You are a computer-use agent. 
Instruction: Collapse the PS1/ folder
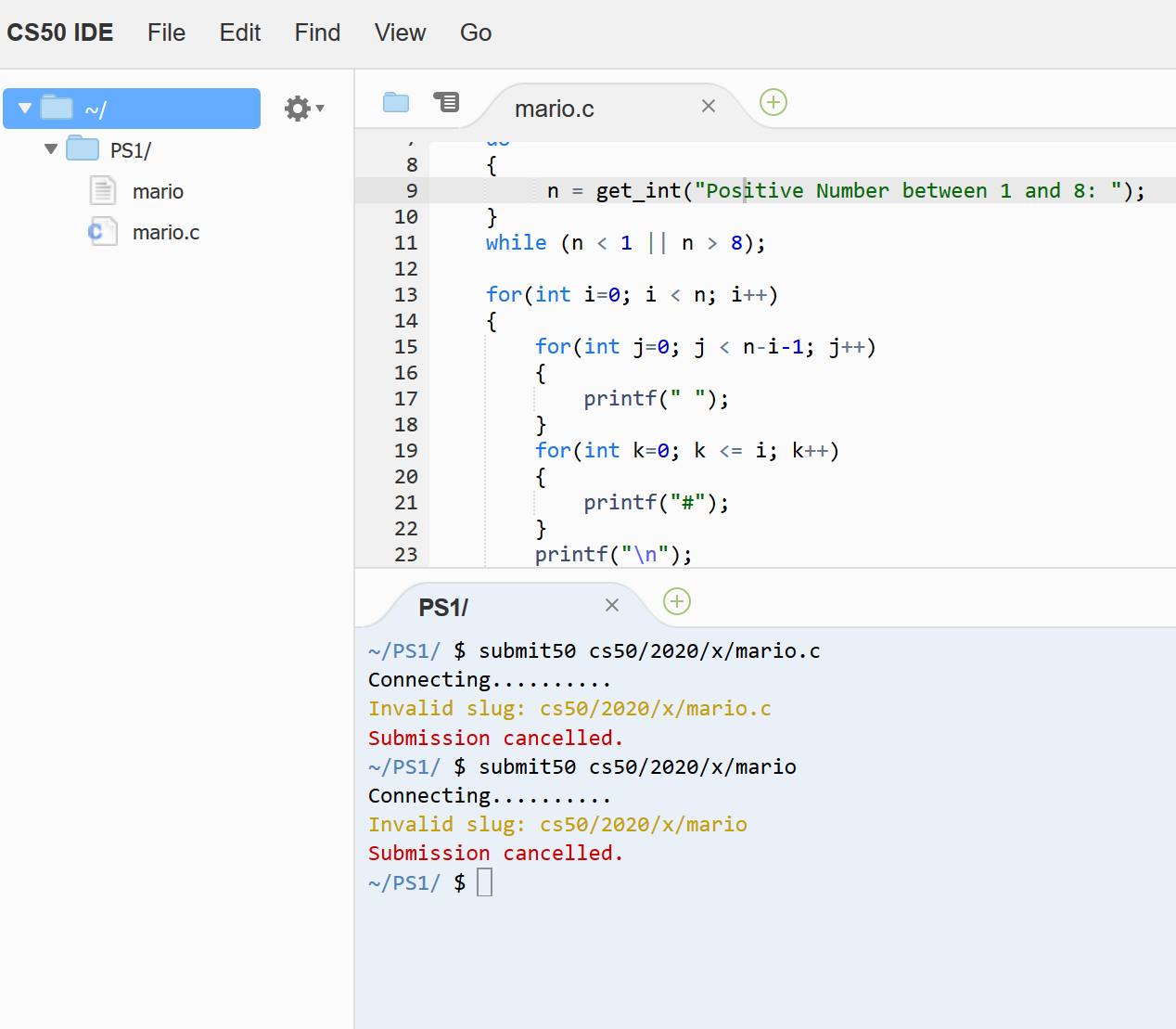point(51,148)
